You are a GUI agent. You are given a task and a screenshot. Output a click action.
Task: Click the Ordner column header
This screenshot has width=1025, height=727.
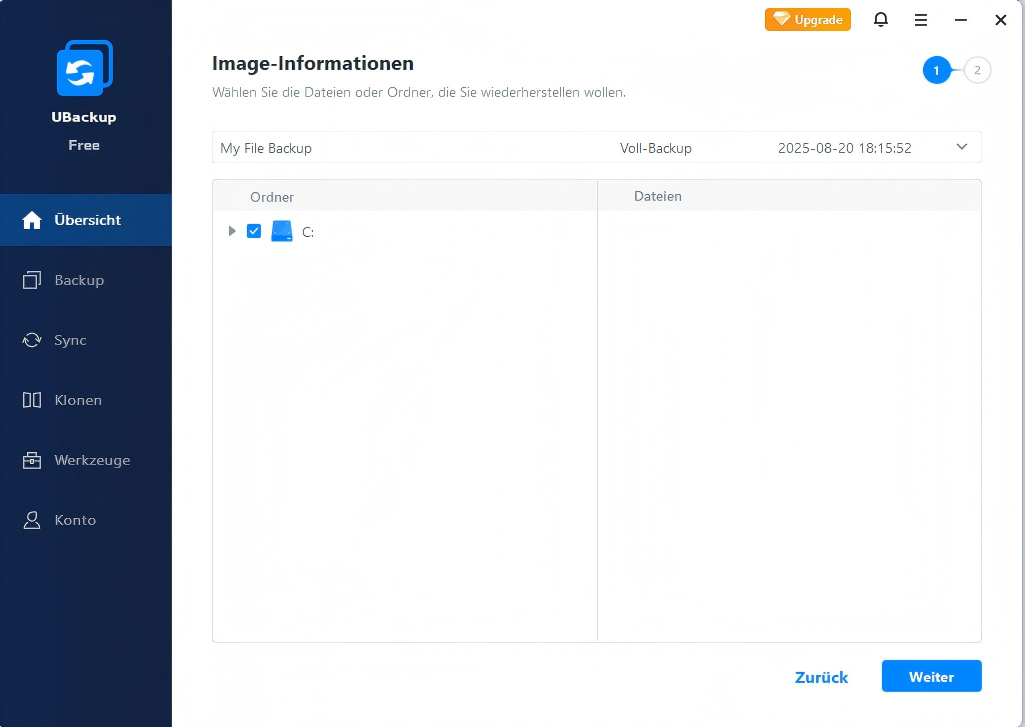pyautogui.click(x=272, y=197)
